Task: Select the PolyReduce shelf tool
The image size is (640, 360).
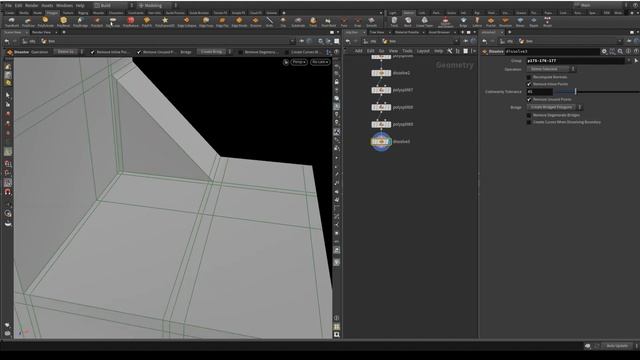Action: click(x=131, y=22)
